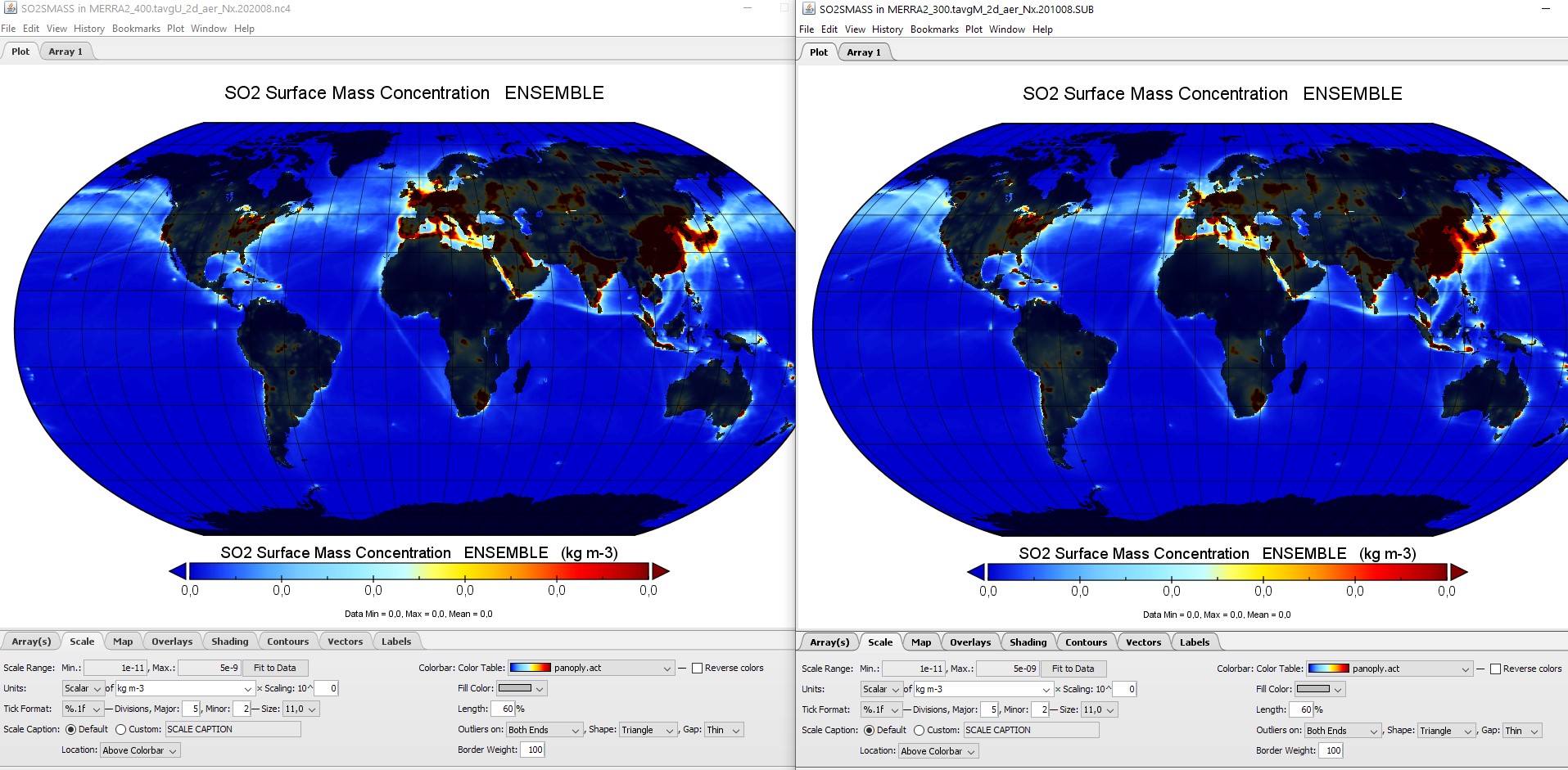Viewport: 1568px width, 770px height.
Task: Enable Reverse colors for right plot
Action: (x=1495, y=669)
